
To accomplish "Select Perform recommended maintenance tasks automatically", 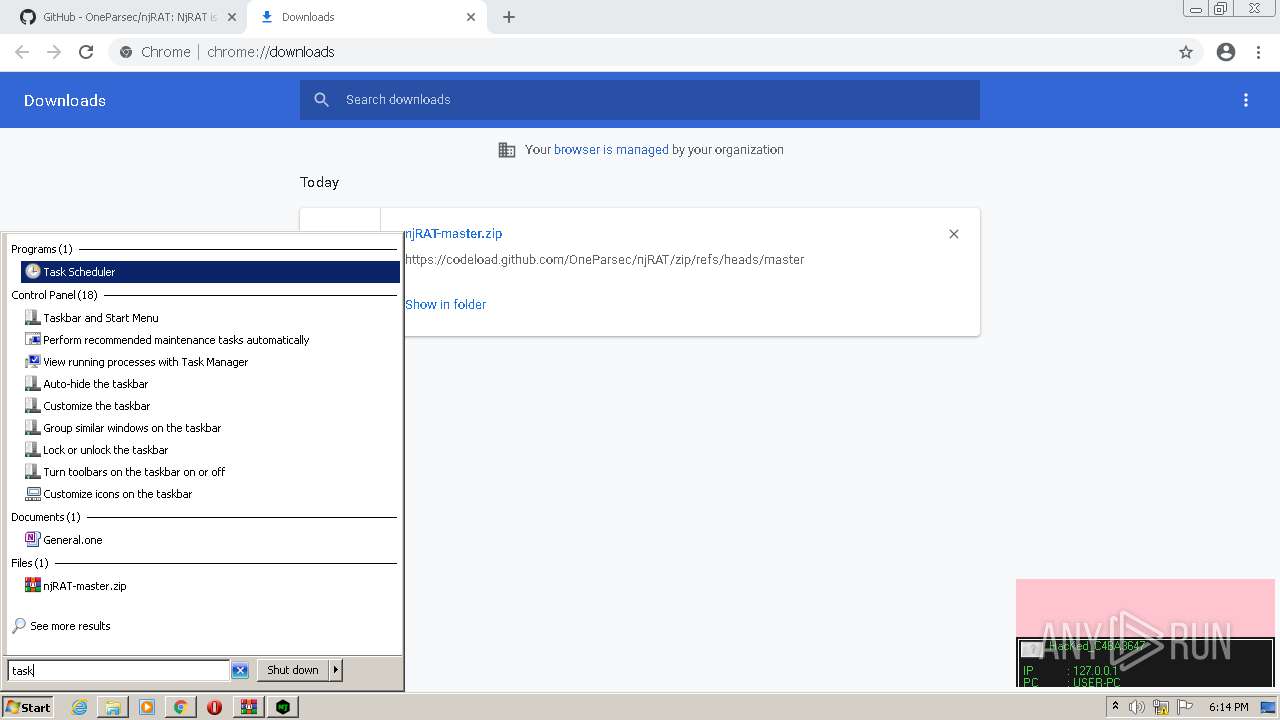I will (176, 340).
